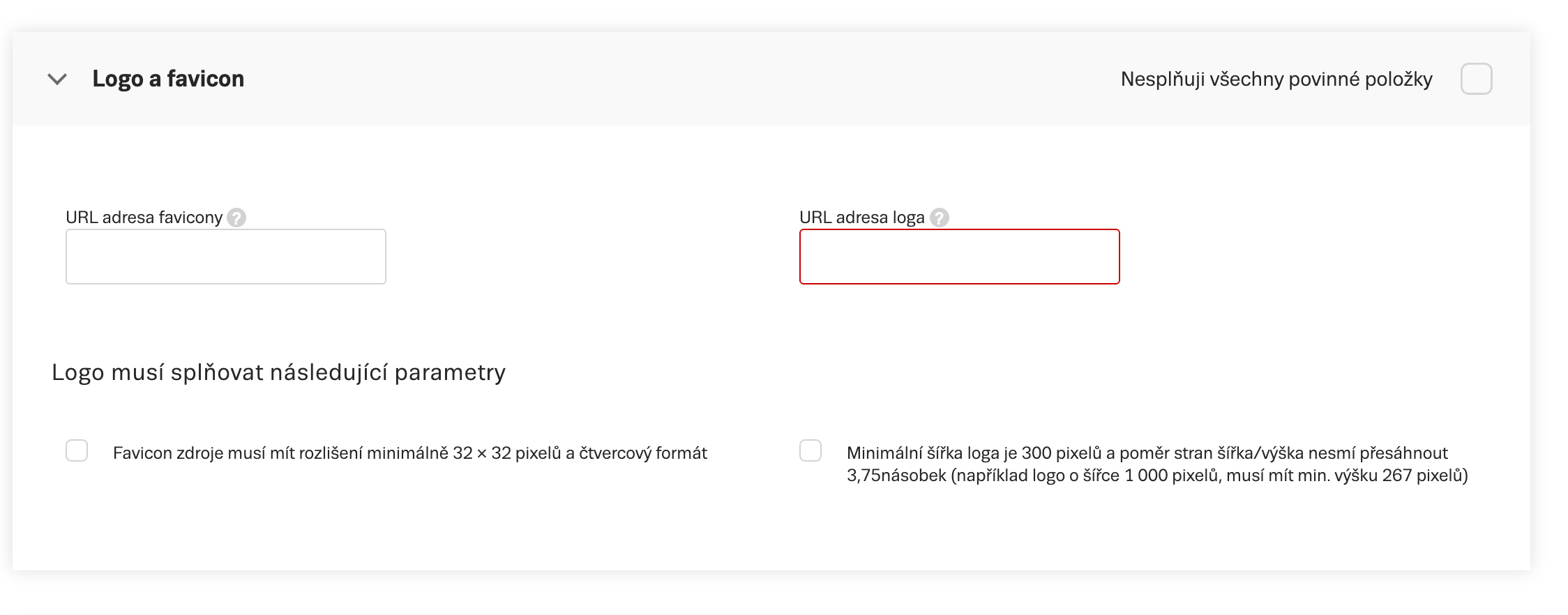Click the "Nesplňuji všechny povinné položky" label text
The image size is (1568, 615).
(1276, 79)
